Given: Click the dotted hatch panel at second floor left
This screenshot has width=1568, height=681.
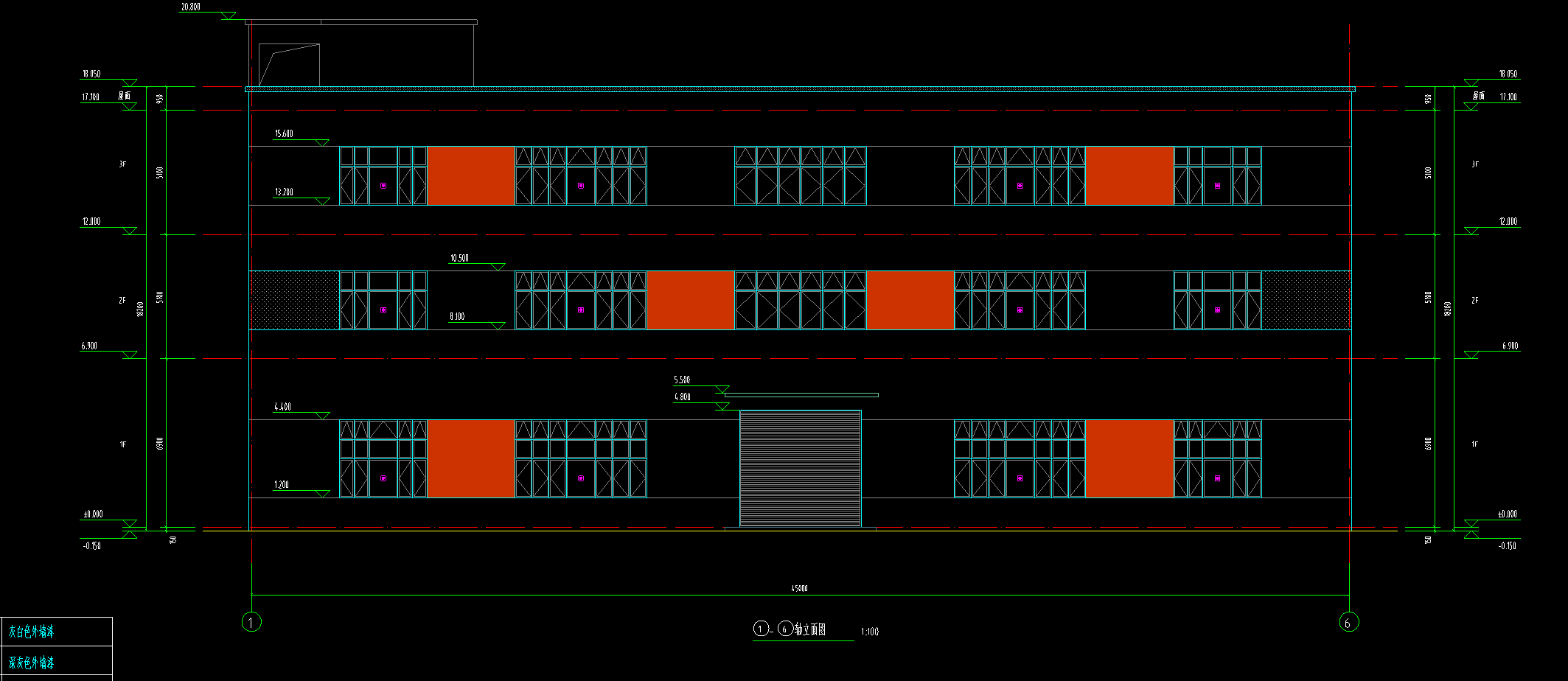Looking at the screenshot, I should click(x=294, y=300).
